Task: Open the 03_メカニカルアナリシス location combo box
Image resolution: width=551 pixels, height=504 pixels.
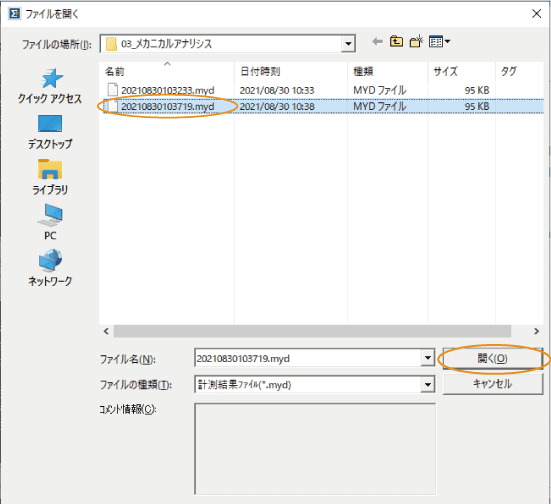Action: point(228,44)
